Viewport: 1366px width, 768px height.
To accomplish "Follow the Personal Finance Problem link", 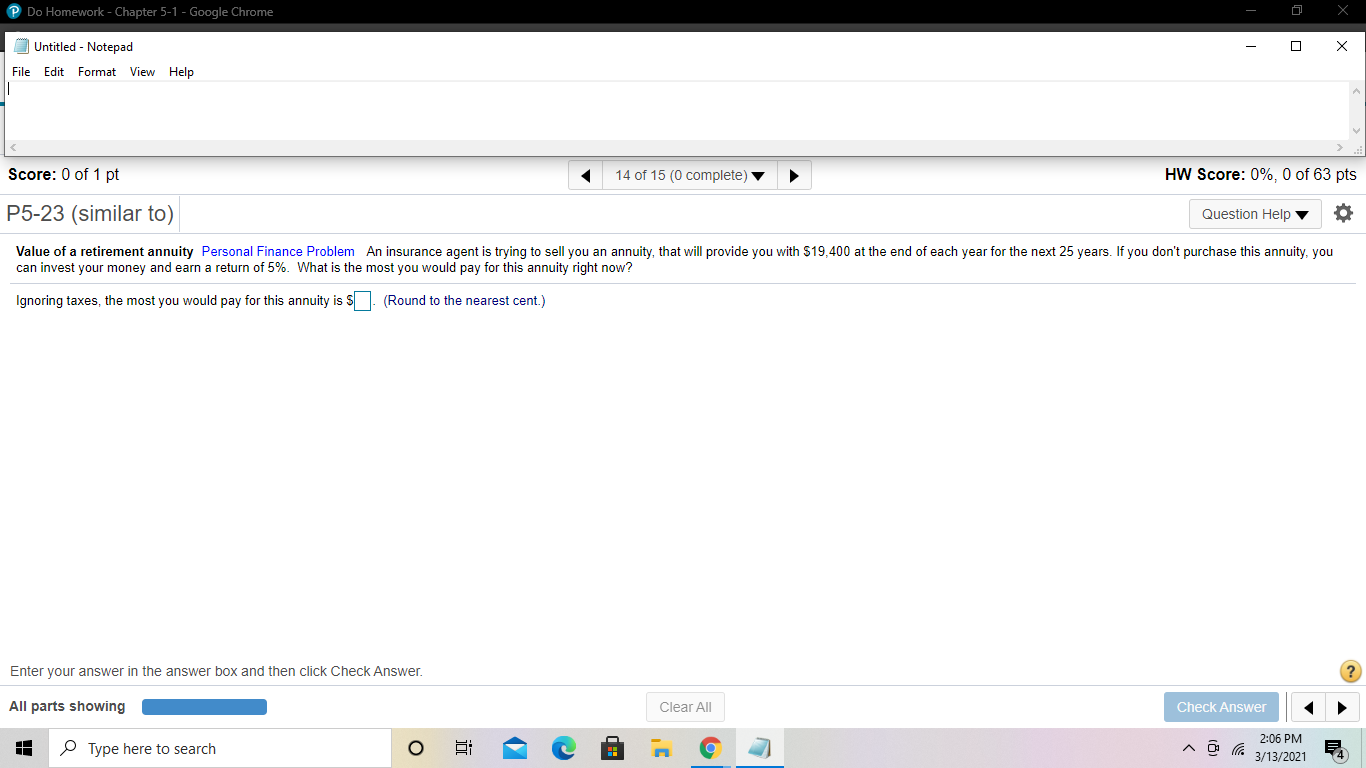I will (278, 251).
